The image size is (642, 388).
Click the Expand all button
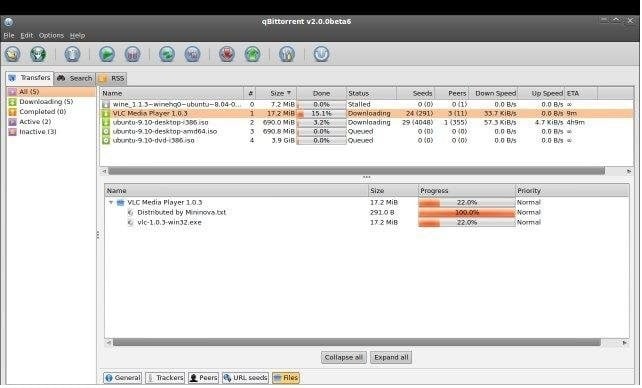click(391, 357)
